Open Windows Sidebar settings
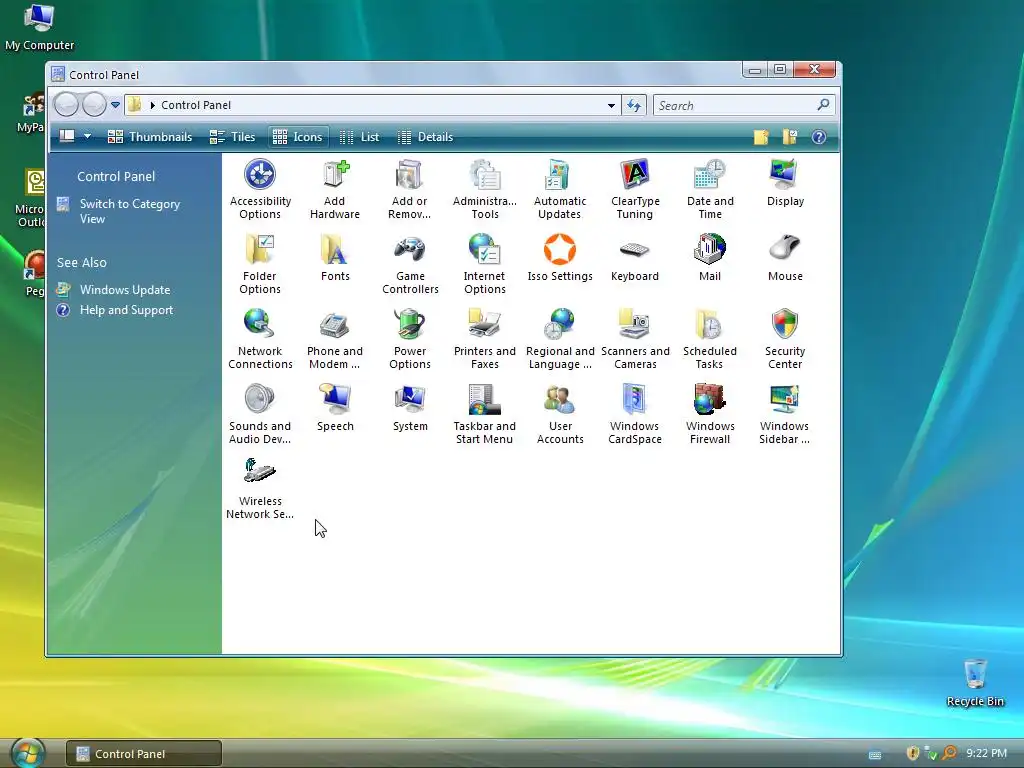This screenshot has height=768, width=1024. pyautogui.click(x=785, y=415)
